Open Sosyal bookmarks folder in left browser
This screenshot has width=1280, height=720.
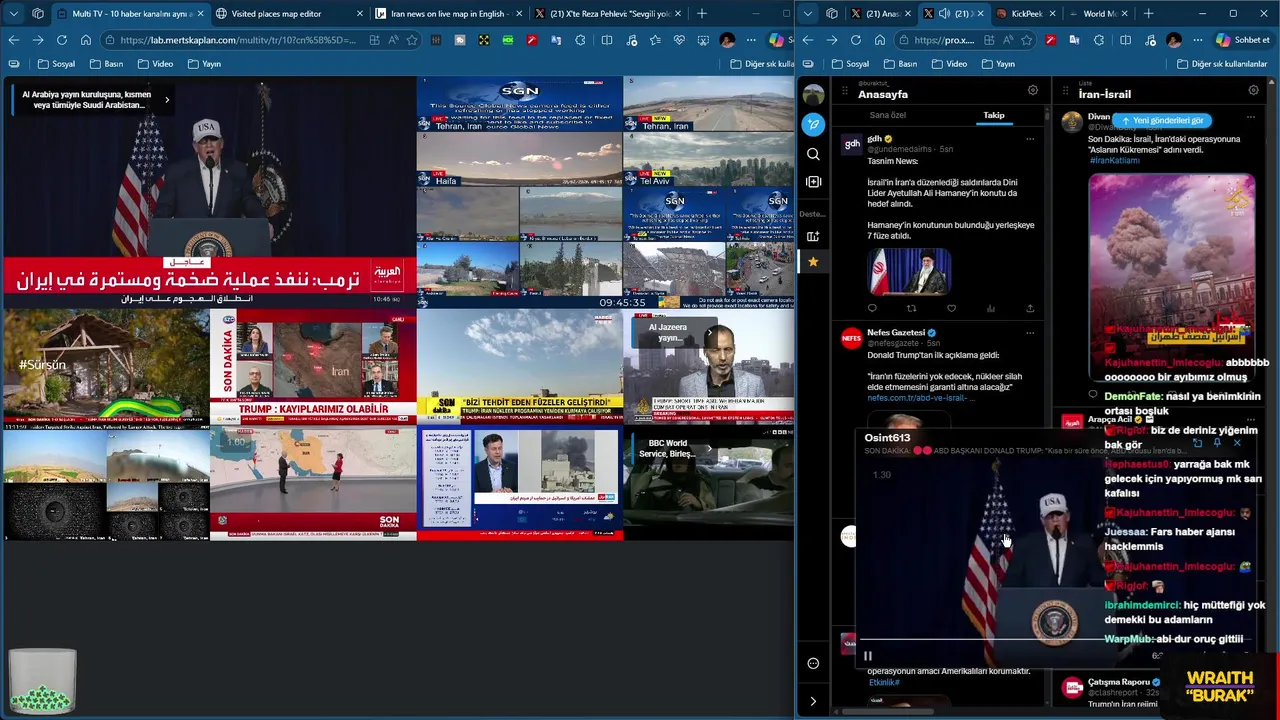click(x=56, y=64)
